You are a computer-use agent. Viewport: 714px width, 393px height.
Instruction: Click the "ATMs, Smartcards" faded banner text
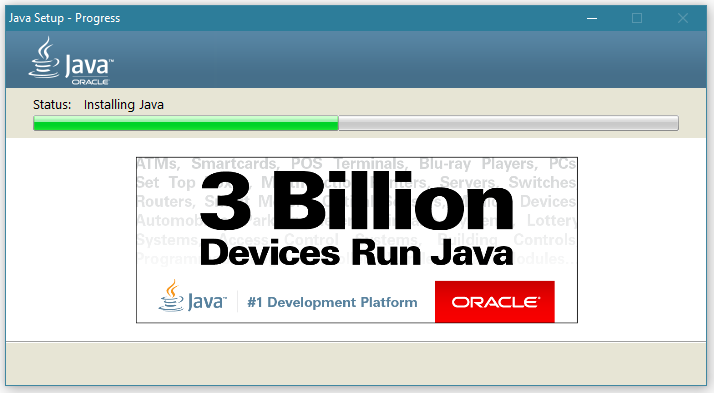(207, 163)
